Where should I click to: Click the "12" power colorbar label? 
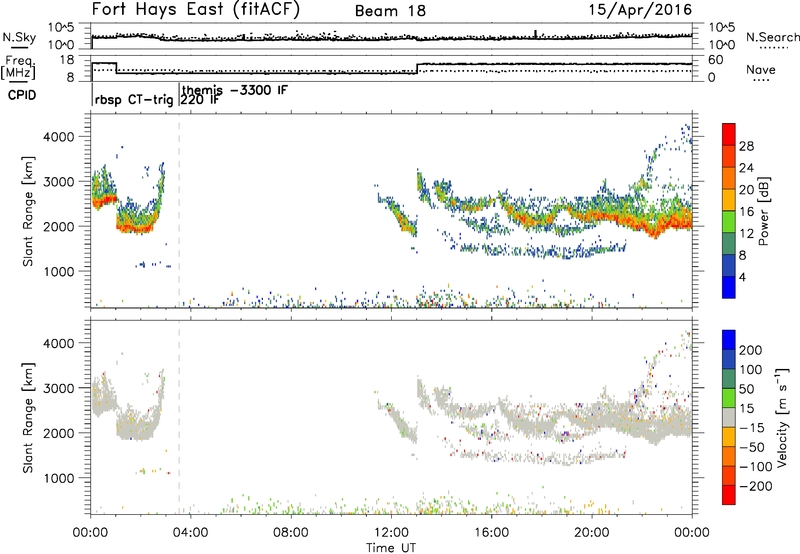coord(746,234)
